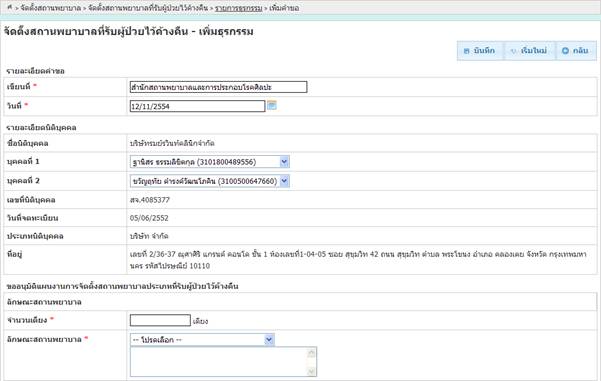Click breadcrumb จัดตั้งสถานพยาบาลที่รับผู้ป่วยไว้ค้างคืน
The image size is (601, 381).
pos(148,8)
